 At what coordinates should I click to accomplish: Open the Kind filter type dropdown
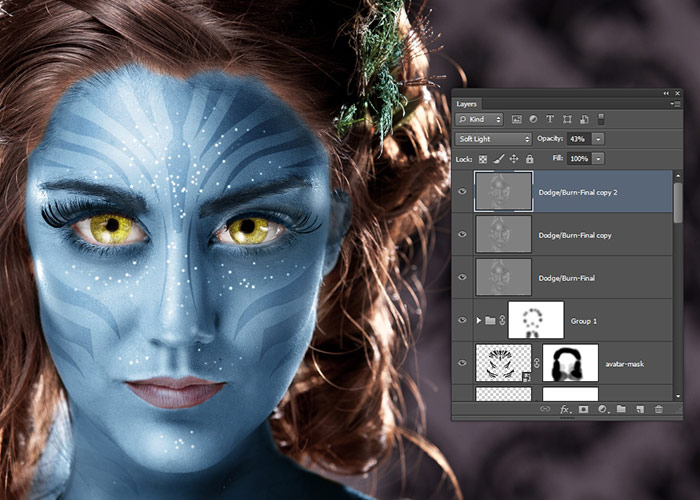(x=479, y=119)
